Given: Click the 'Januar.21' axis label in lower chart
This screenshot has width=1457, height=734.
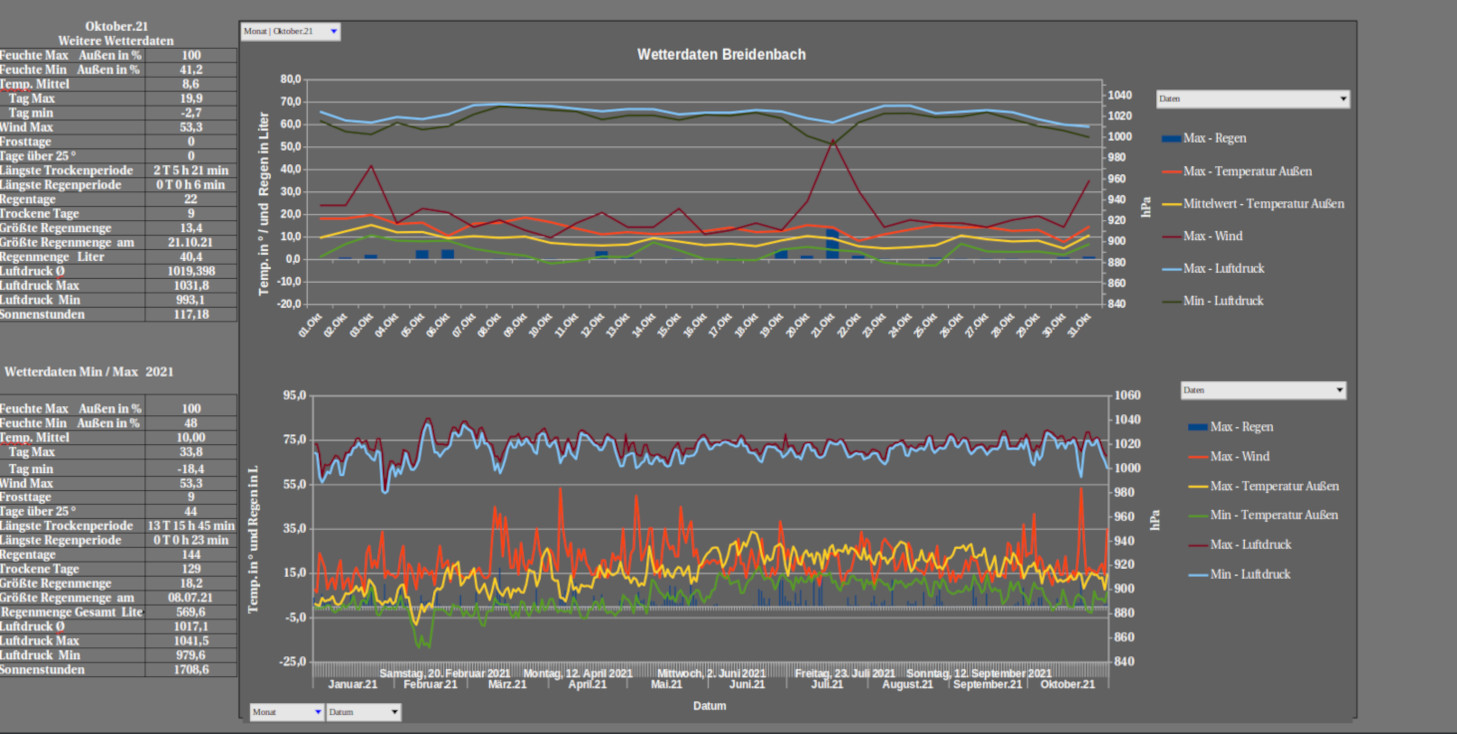Looking at the screenshot, I should 353,684.
